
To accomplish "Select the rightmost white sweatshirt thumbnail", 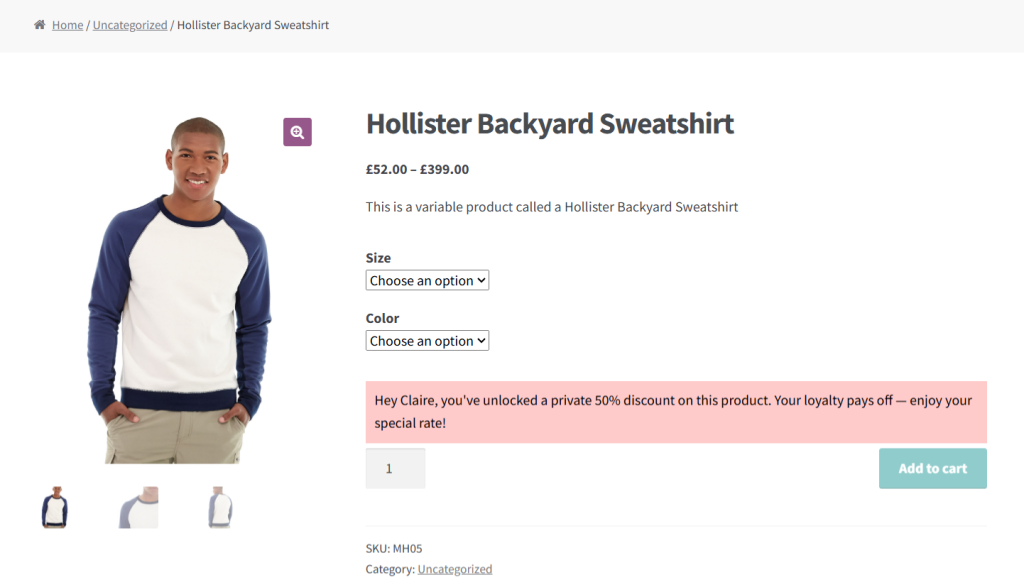I will tap(218, 507).
